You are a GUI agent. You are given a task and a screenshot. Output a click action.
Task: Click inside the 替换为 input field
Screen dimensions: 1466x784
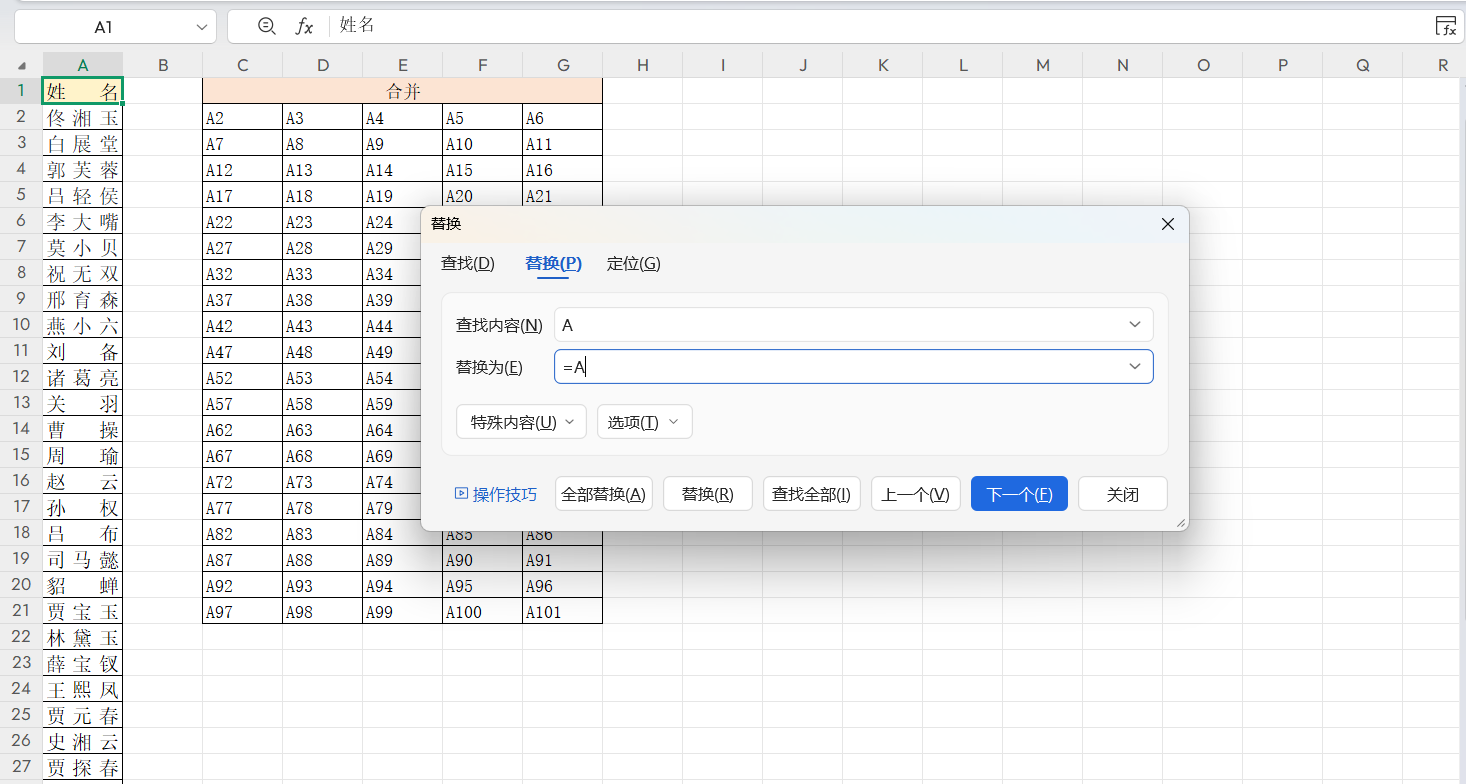(800, 366)
